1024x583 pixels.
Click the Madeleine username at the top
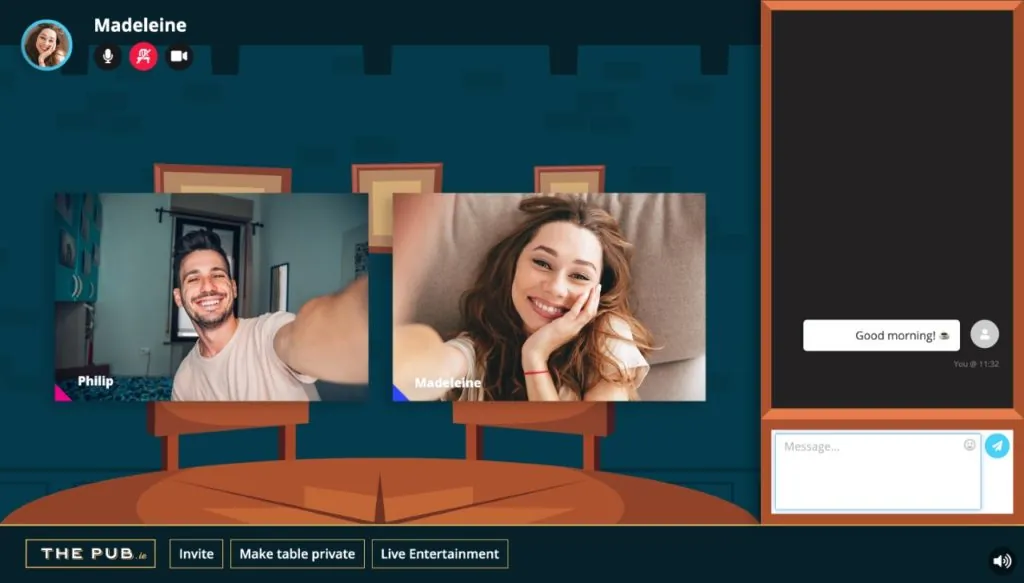140,25
